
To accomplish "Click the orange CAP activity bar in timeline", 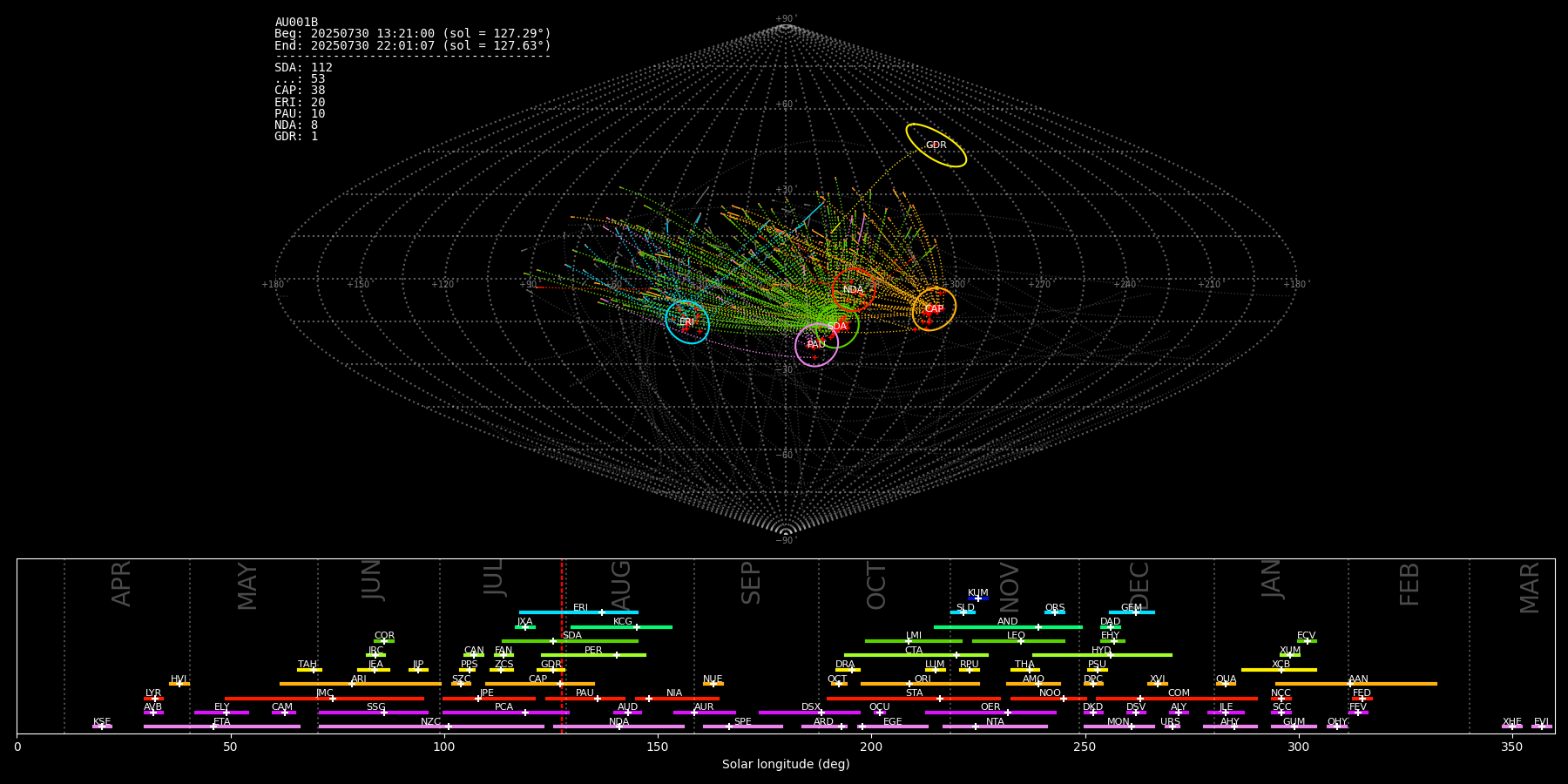I will point(540,684).
